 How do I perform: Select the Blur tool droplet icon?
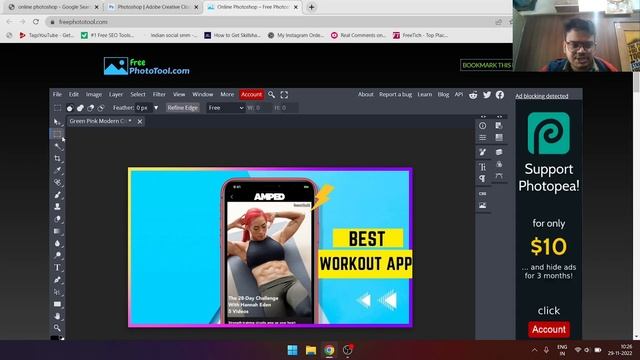[x=57, y=243]
